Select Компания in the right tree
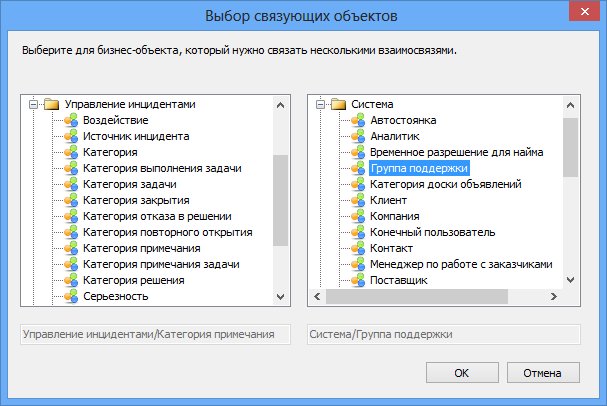Image resolution: width=607 pixels, height=406 pixels. (x=394, y=216)
